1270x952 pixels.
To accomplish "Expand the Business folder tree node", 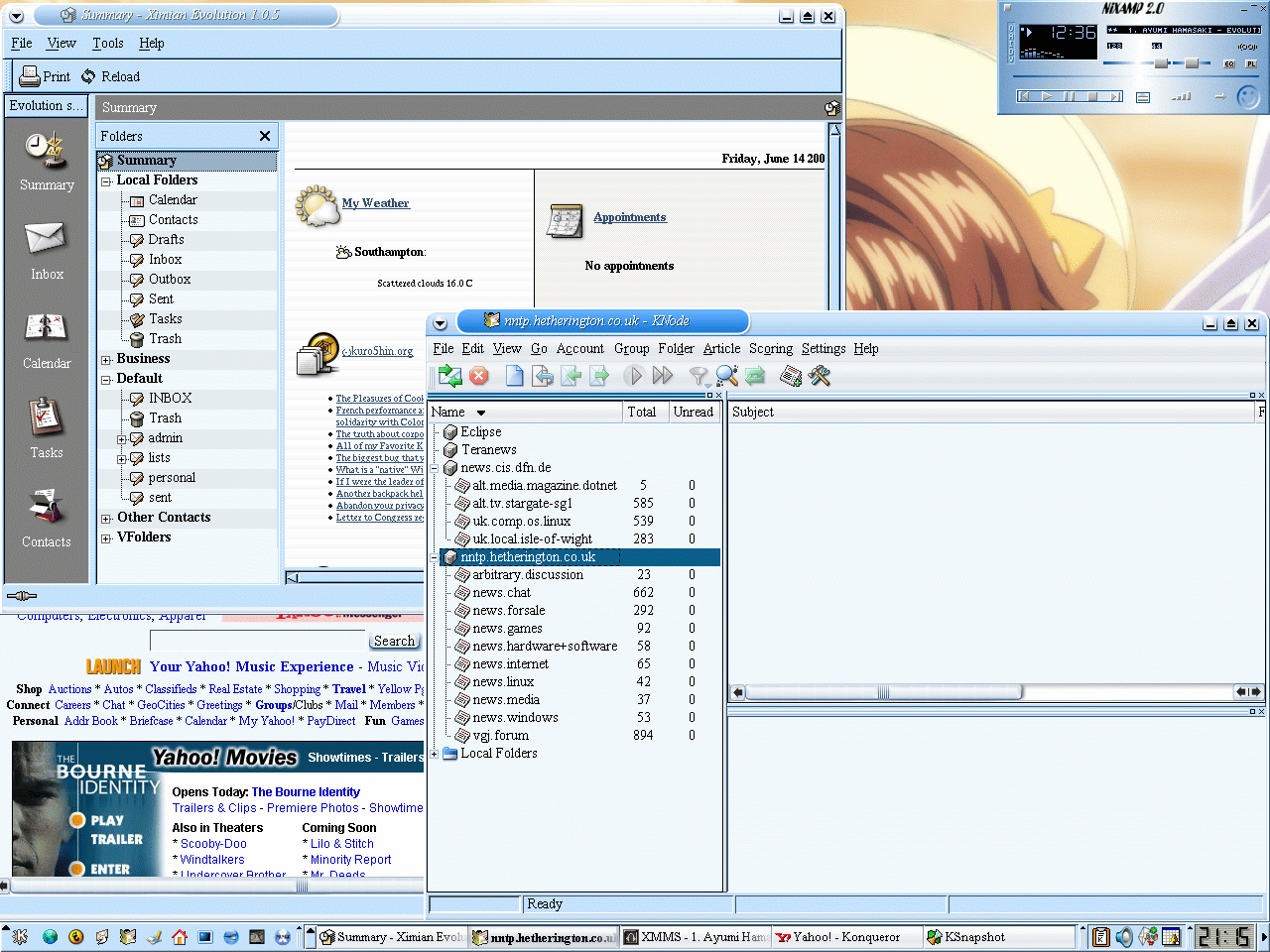I will [106, 359].
